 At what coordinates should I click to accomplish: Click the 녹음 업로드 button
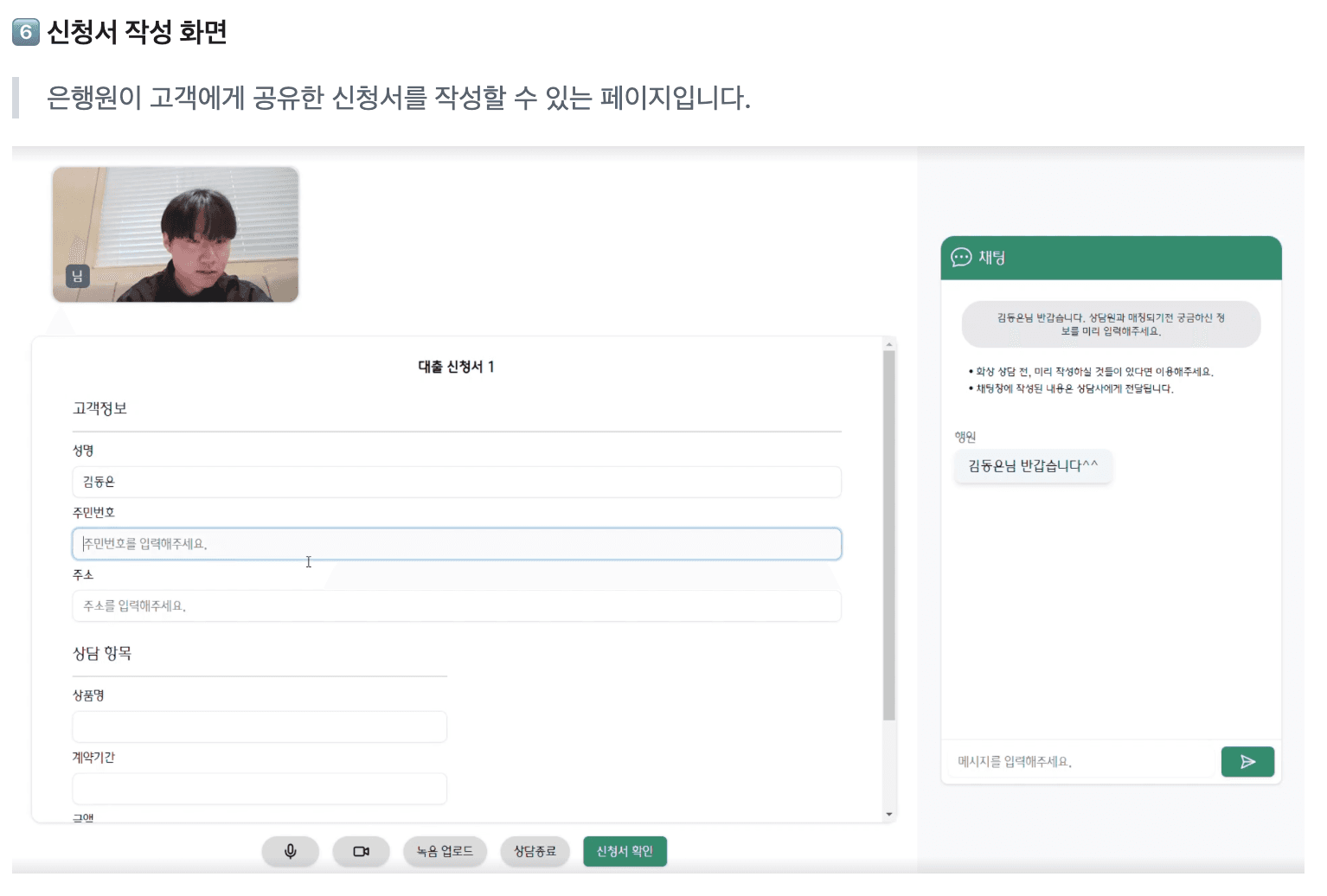(445, 851)
